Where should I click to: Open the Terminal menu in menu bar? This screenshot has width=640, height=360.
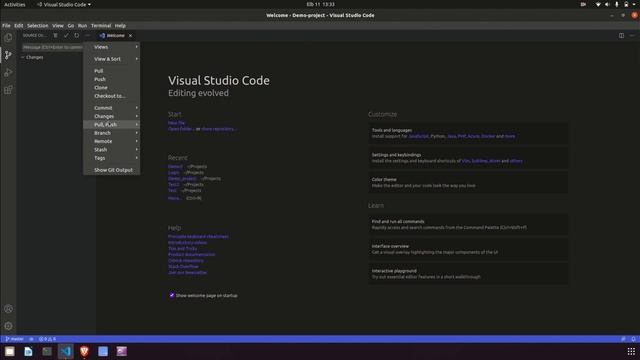(101, 25)
